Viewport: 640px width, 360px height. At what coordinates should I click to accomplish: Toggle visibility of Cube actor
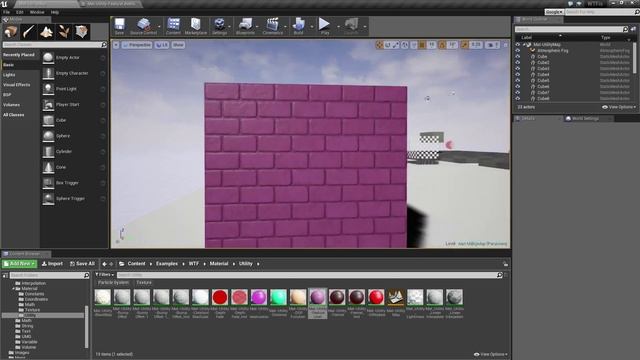pyautogui.click(x=518, y=57)
